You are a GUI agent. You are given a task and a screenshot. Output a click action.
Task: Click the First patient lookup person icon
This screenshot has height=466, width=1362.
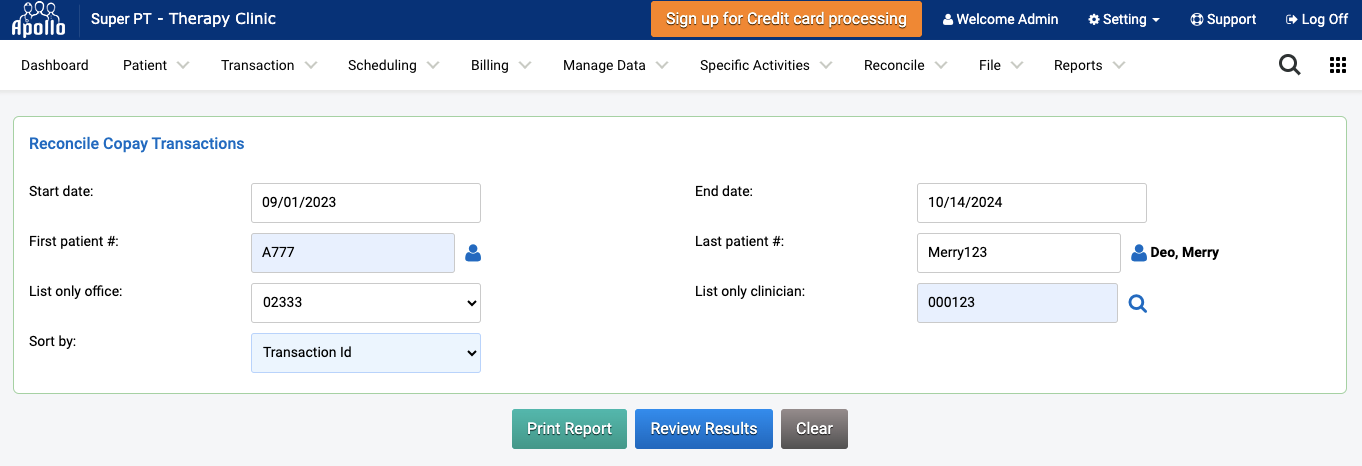tap(474, 253)
